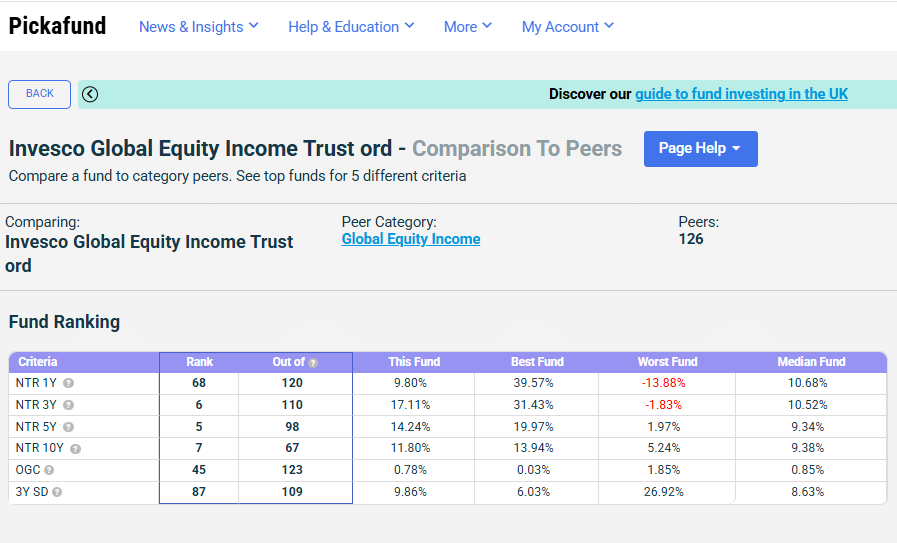
Task: Select the 17.11% this fund value
Action: coord(410,405)
